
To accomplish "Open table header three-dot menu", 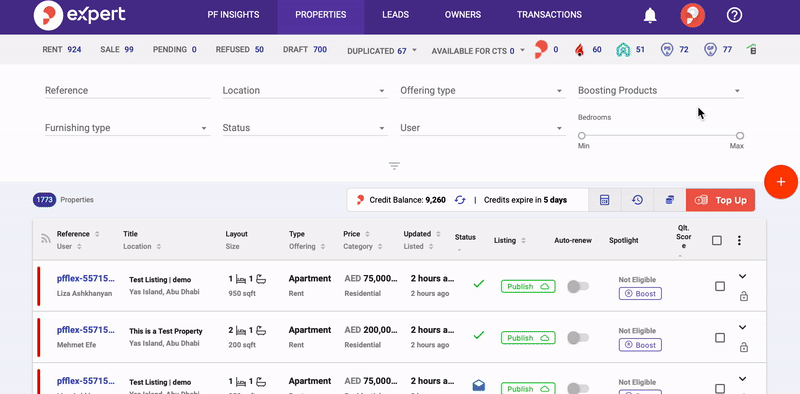I will click(x=739, y=240).
